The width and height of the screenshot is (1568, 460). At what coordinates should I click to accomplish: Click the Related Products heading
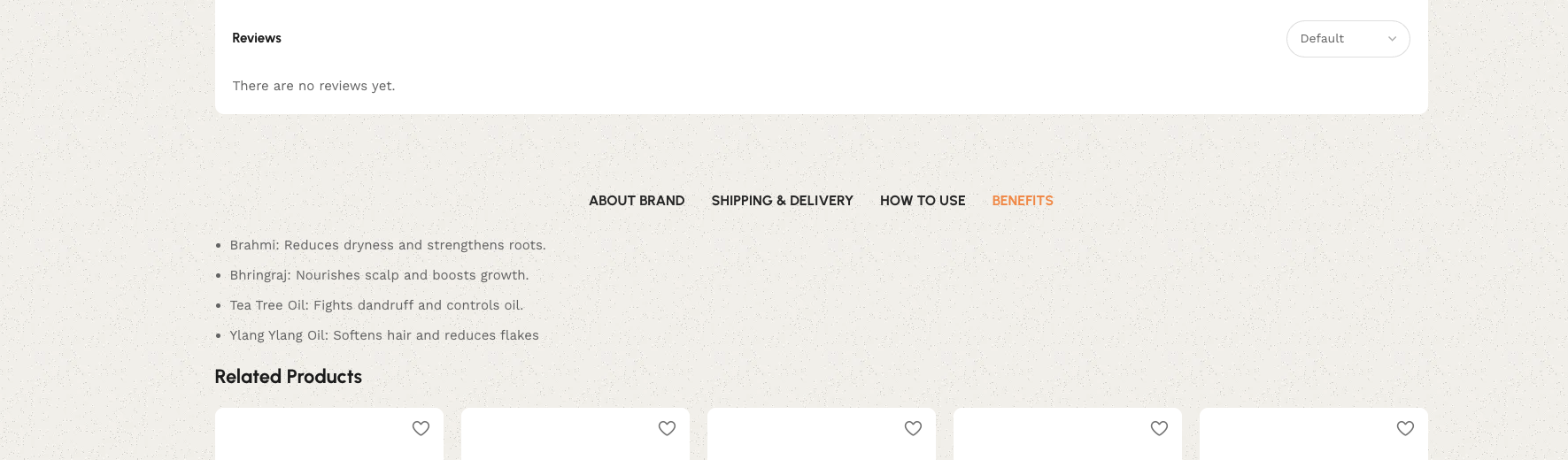(288, 377)
